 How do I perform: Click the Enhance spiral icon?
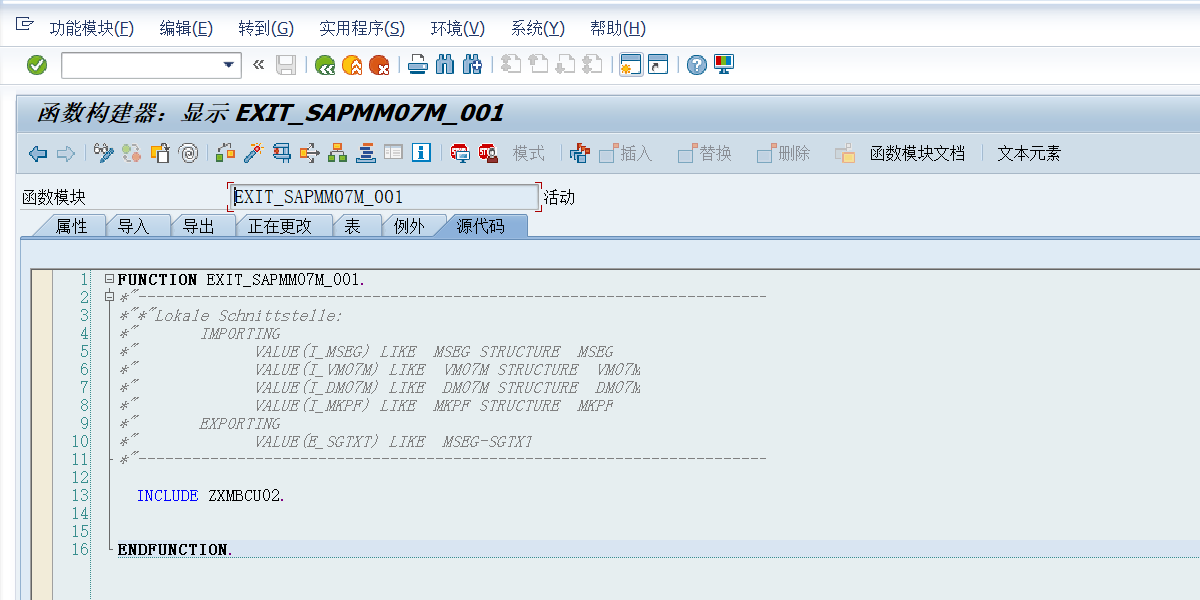pyautogui.click(x=188, y=153)
